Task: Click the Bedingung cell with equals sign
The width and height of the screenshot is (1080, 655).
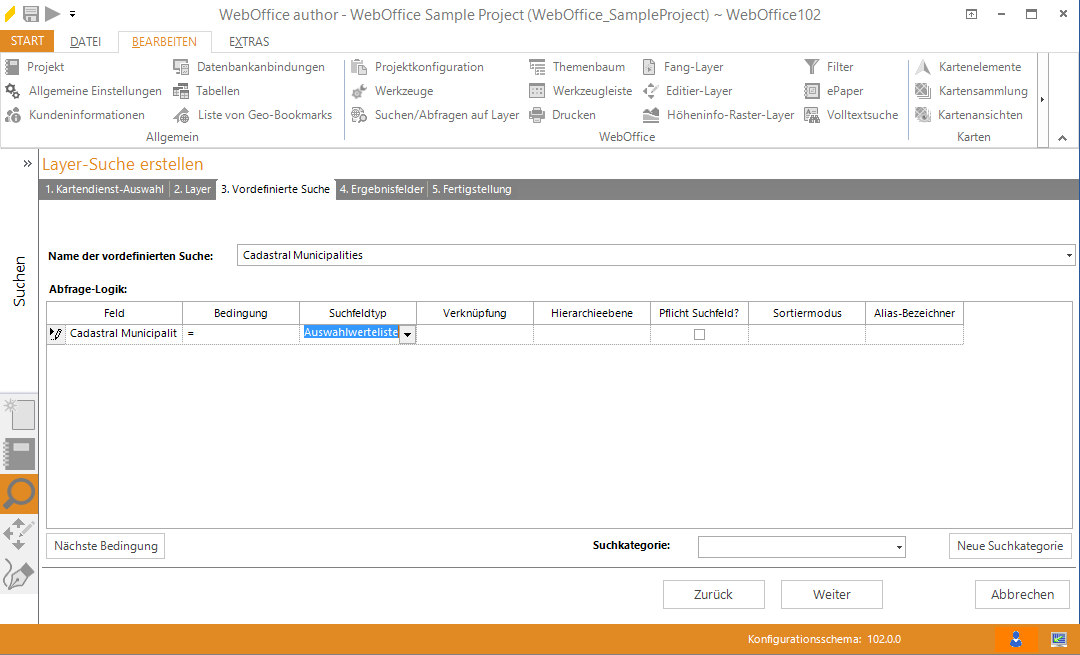Action: [240, 334]
